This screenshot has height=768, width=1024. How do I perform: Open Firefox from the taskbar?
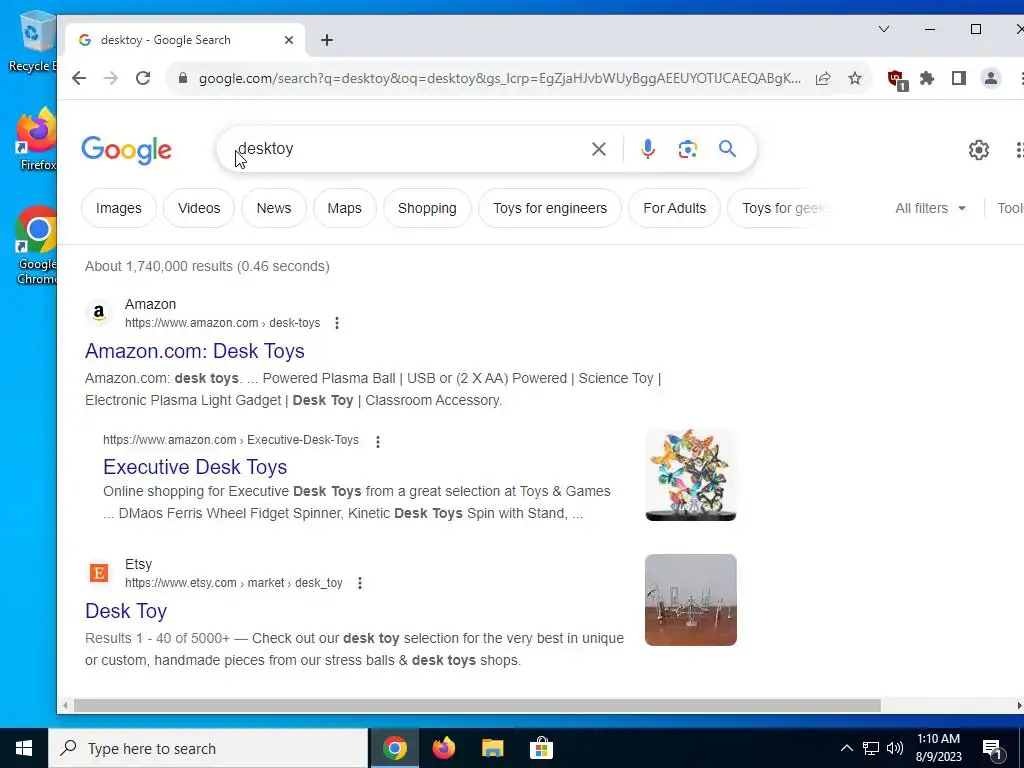(x=444, y=748)
